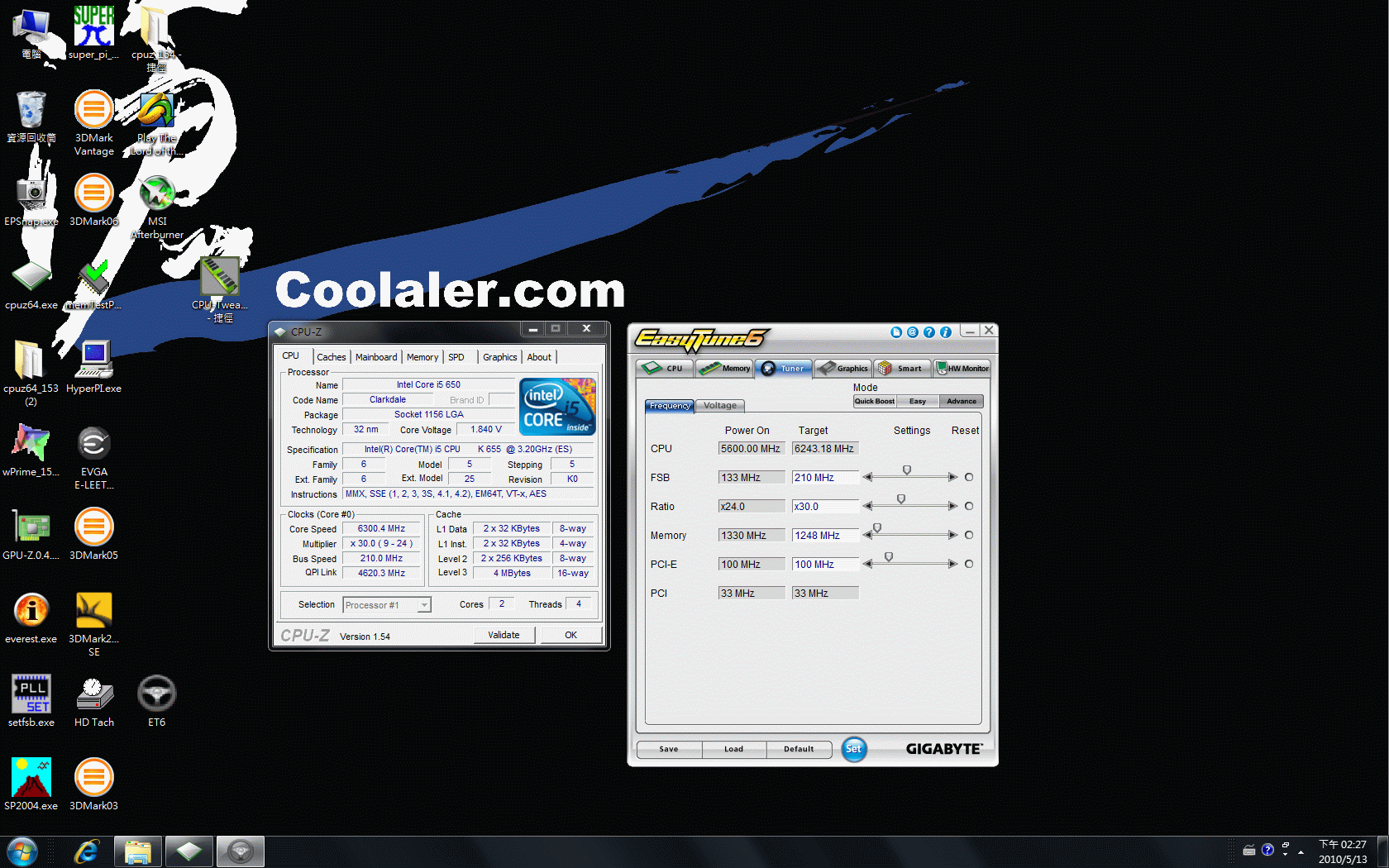
Task: Open EasyTune6 Memory tab
Action: pos(724,369)
